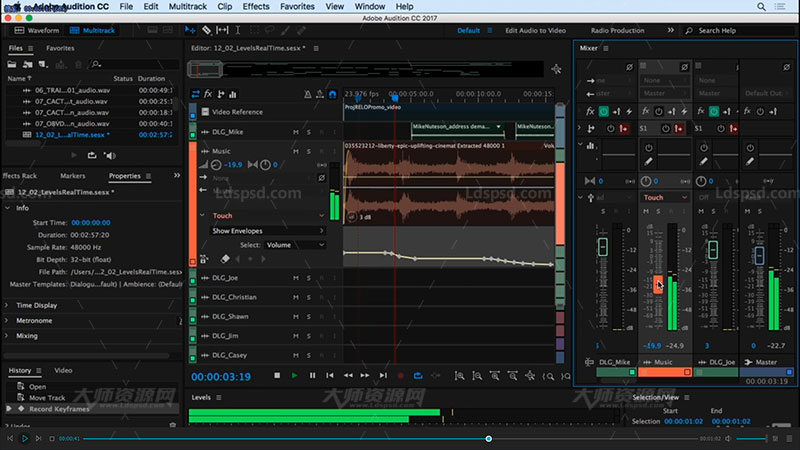Open Touch automation dropdown on Music track

tap(268, 216)
